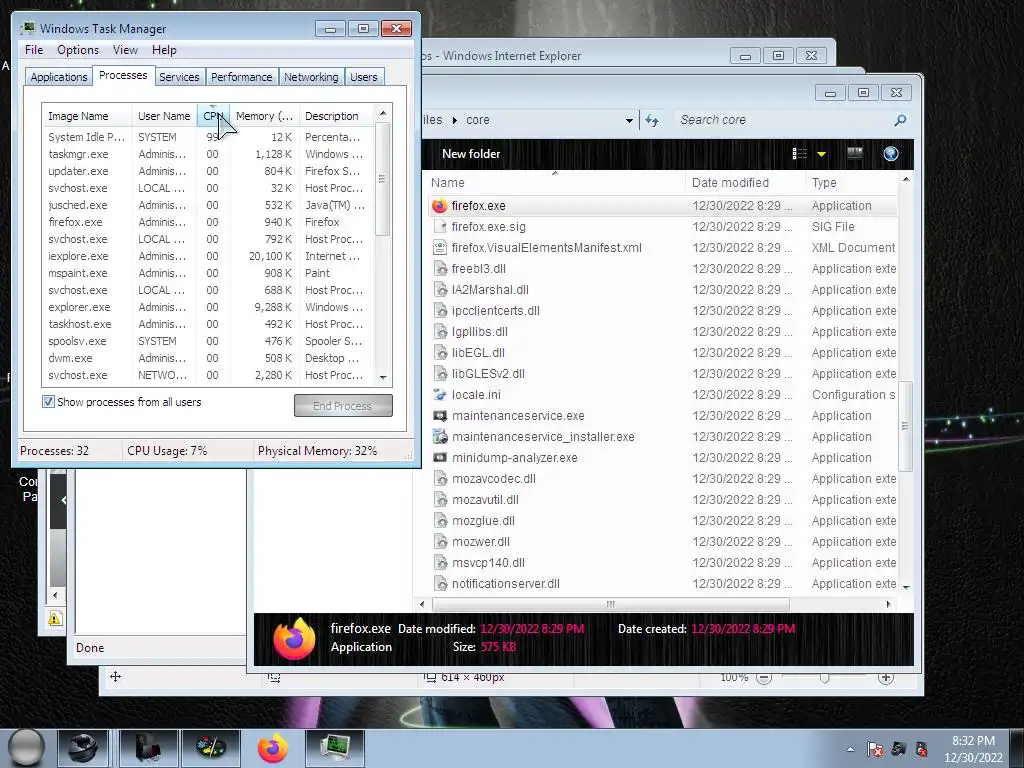Image resolution: width=1024 pixels, height=768 pixels.
Task: Select freebl3.dll file icon
Action: pyautogui.click(x=440, y=268)
